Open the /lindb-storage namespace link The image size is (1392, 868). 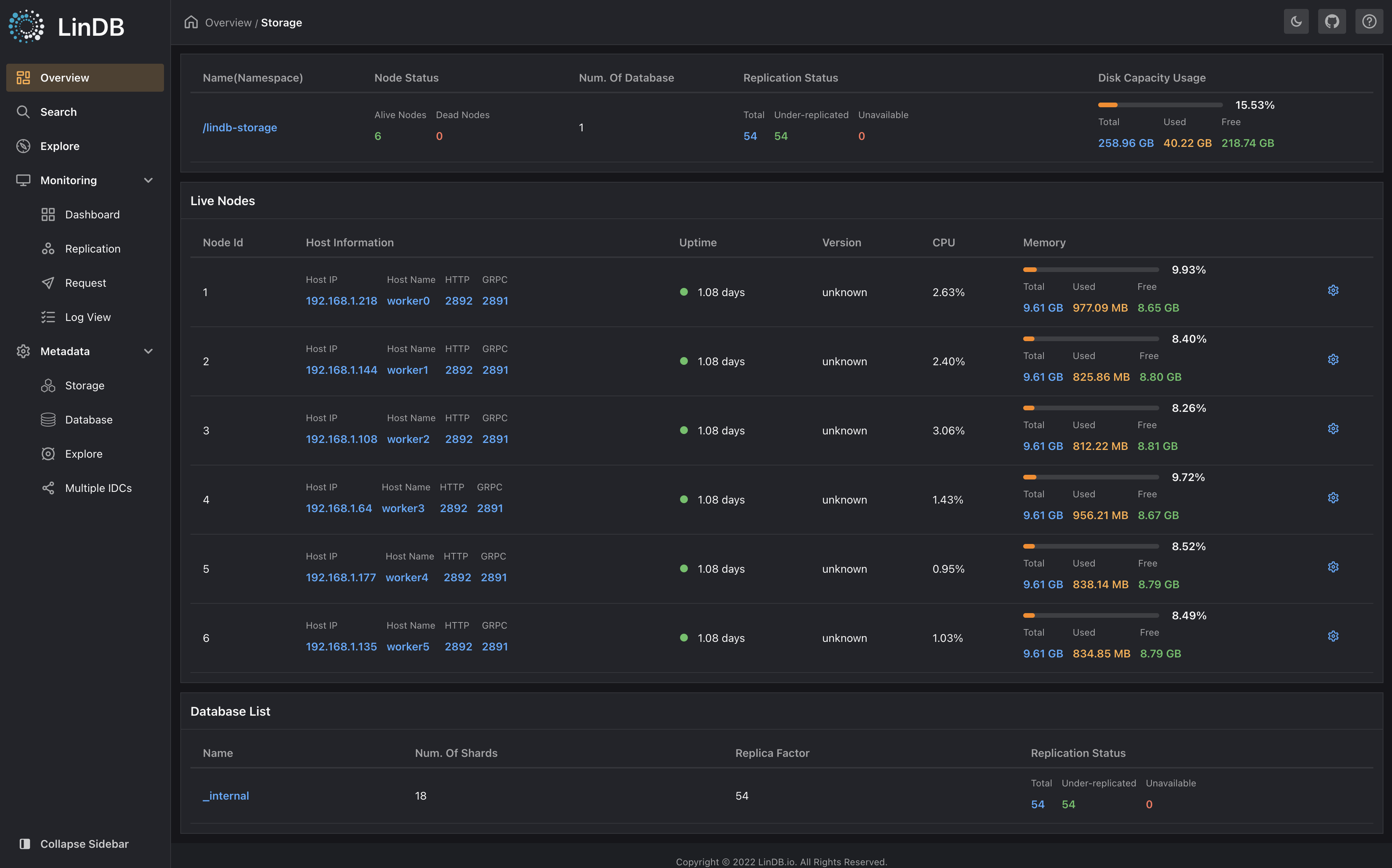[240, 127]
